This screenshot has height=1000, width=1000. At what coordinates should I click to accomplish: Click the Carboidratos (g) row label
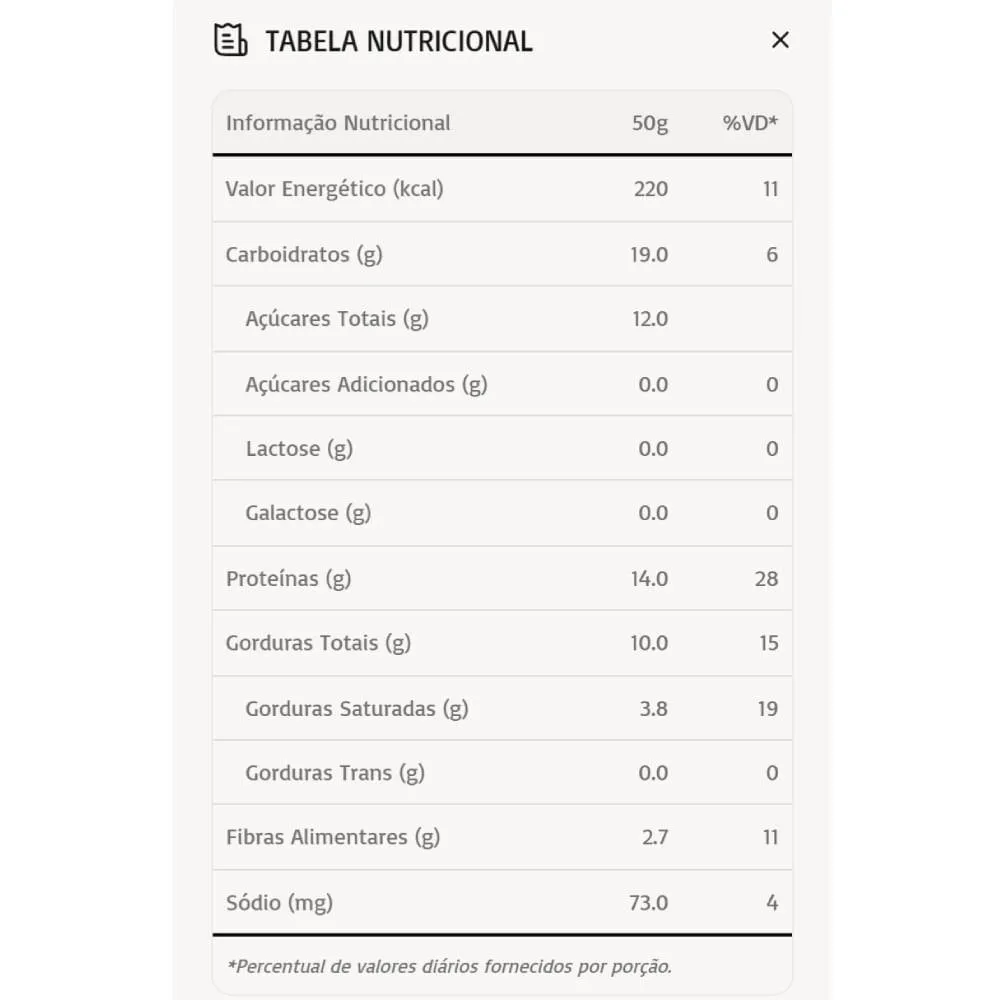coord(304,254)
